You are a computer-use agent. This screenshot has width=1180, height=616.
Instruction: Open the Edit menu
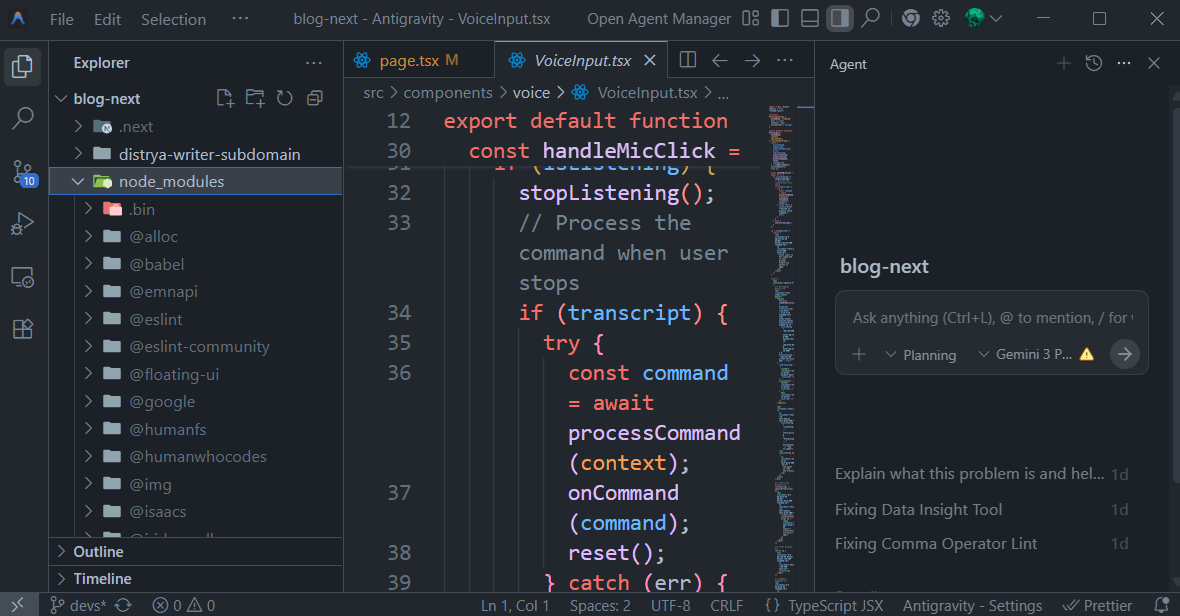pyautogui.click(x=108, y=20)
